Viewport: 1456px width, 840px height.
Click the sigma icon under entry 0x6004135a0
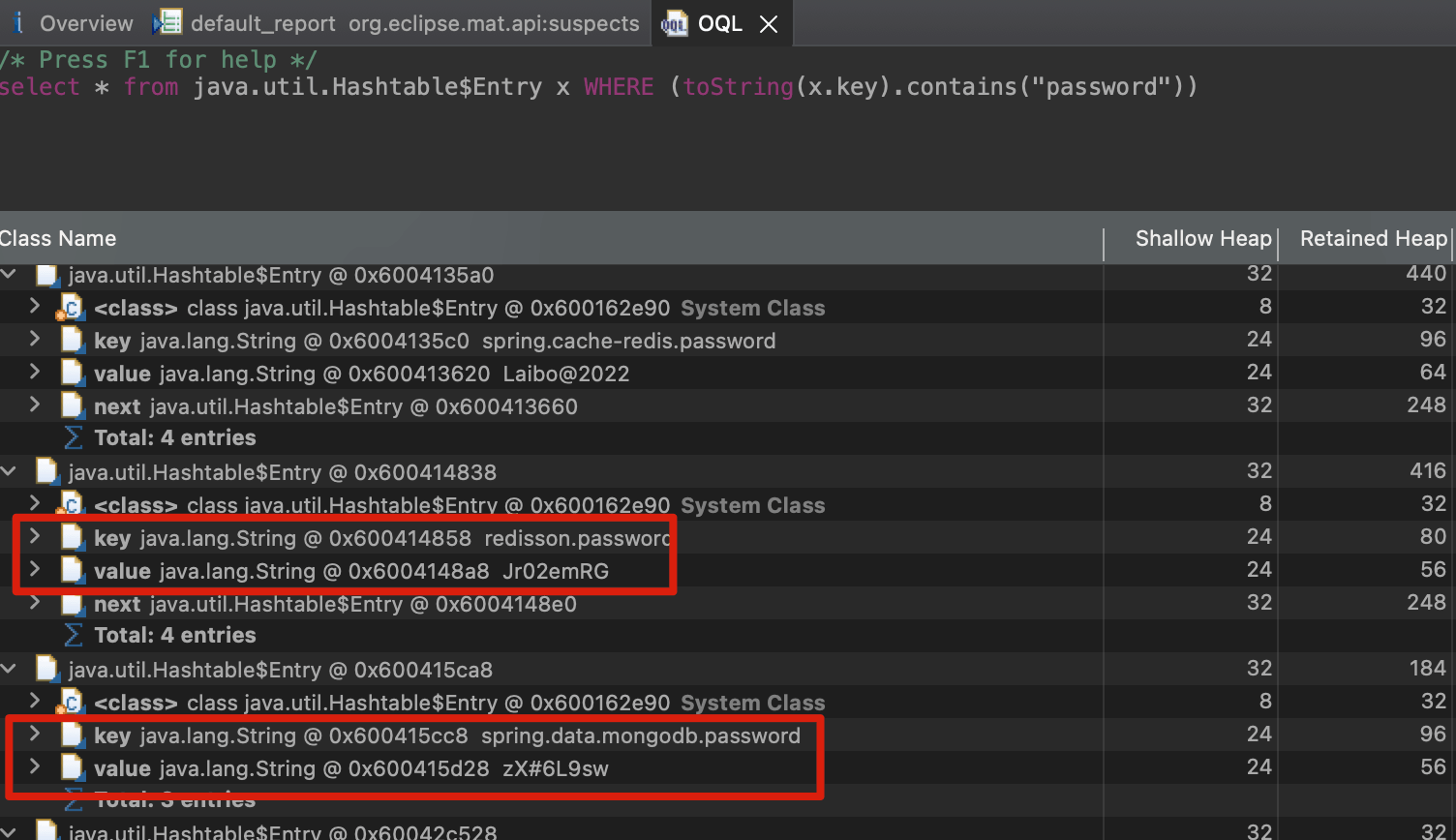pos(74,437)
